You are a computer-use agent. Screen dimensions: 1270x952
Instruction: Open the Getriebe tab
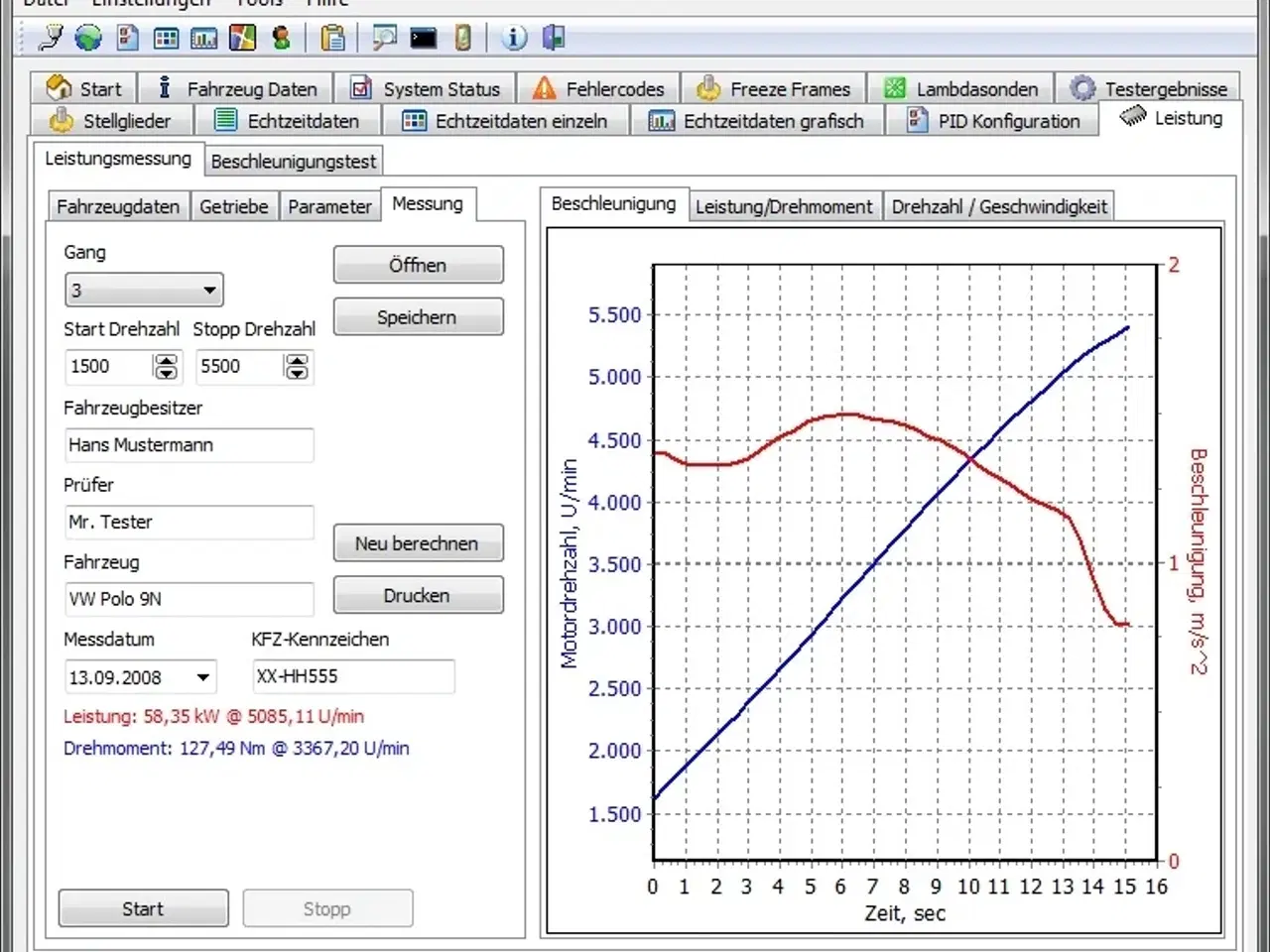(234, 206)
